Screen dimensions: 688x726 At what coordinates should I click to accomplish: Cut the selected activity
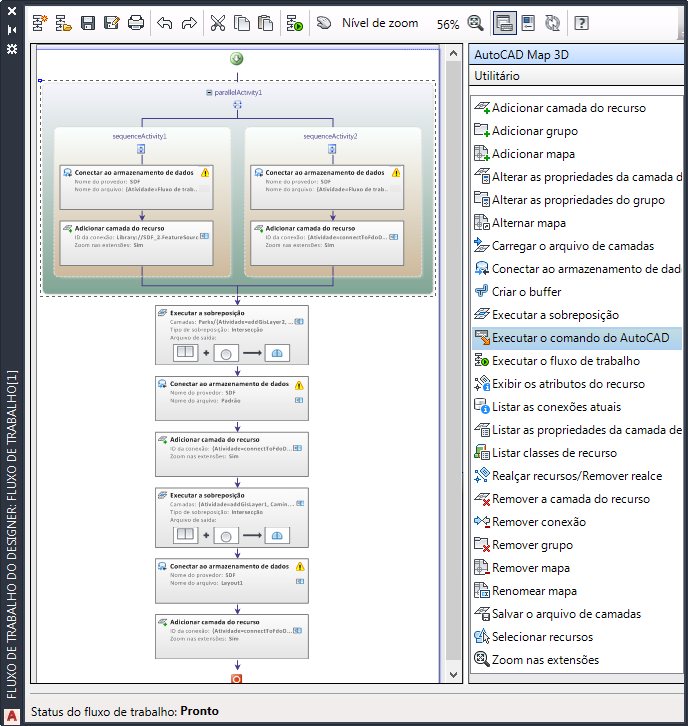coord(218,23)
